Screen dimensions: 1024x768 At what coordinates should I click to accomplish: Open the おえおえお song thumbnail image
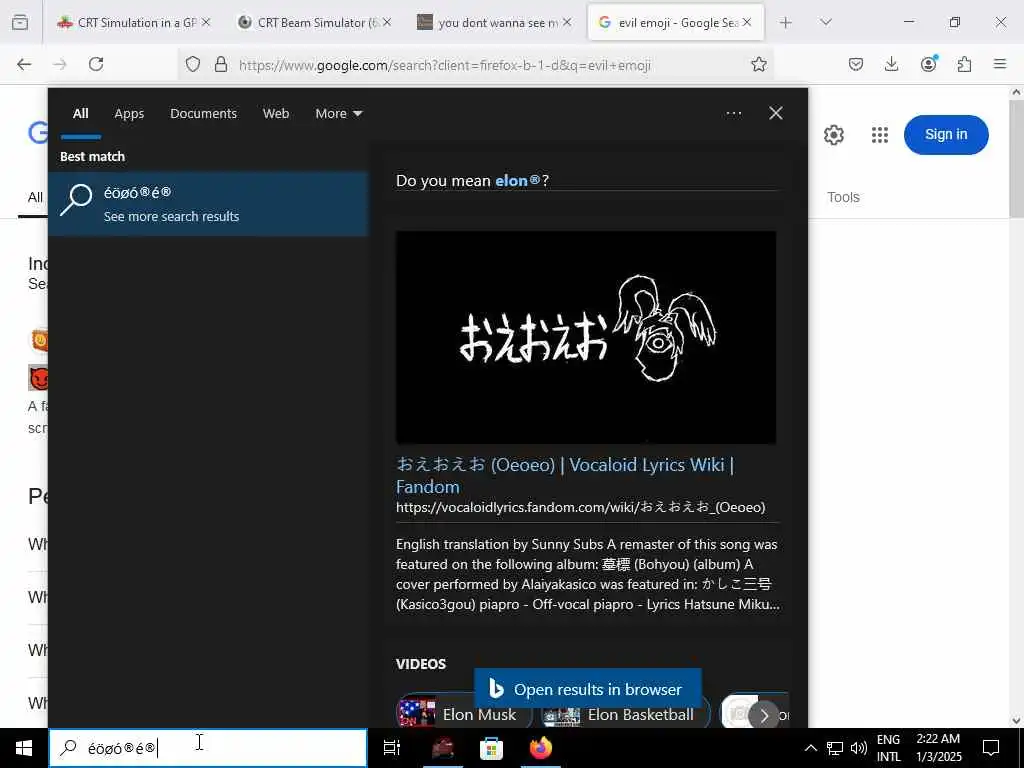[x=586, y=338]
